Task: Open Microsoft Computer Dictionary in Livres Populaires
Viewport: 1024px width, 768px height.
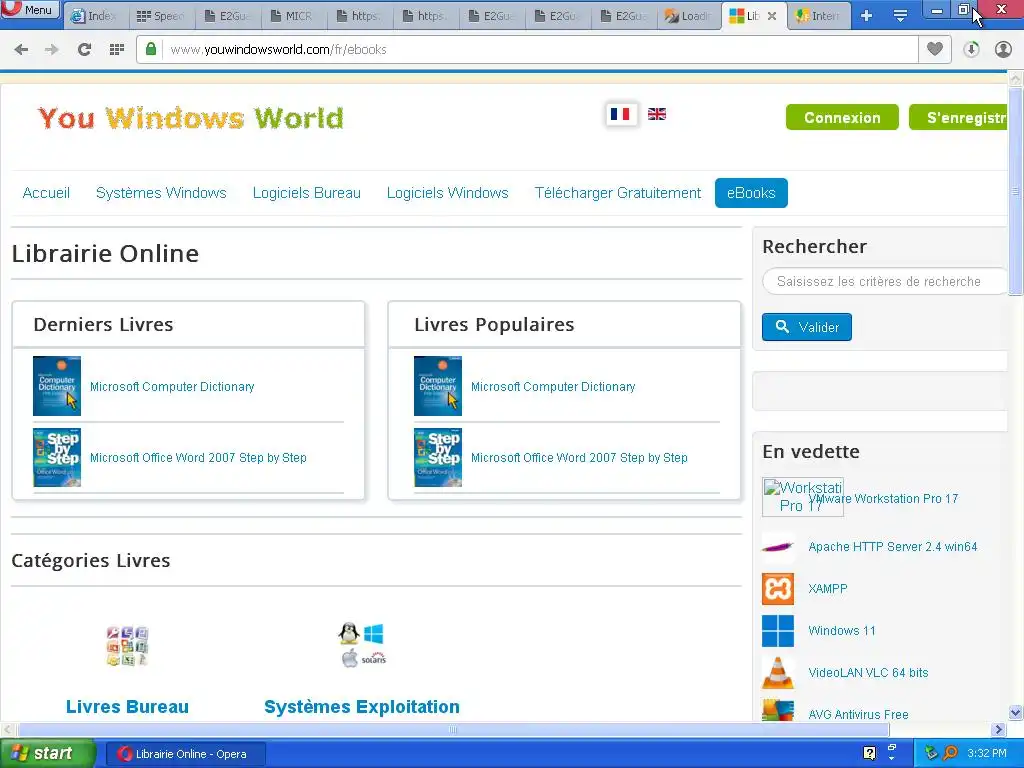Action: (552, 387)
